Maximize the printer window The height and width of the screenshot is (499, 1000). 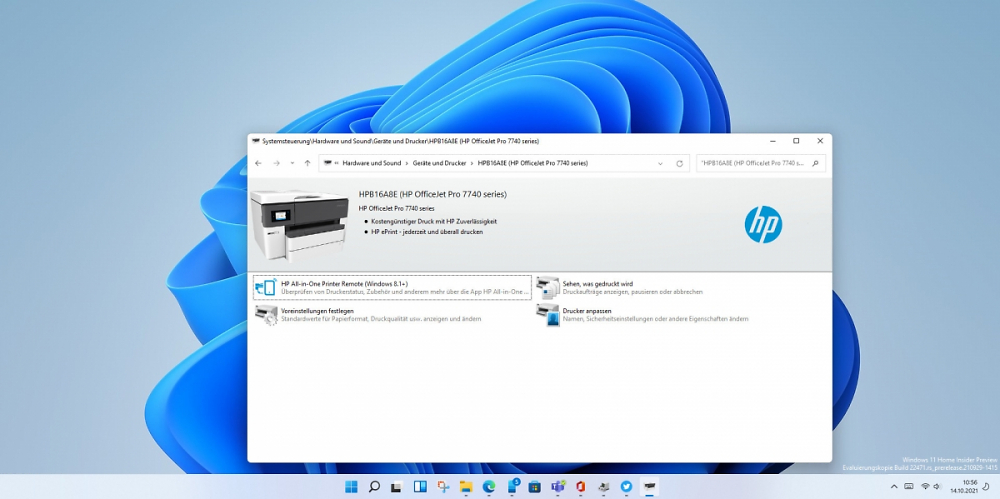tap(796, 141)
